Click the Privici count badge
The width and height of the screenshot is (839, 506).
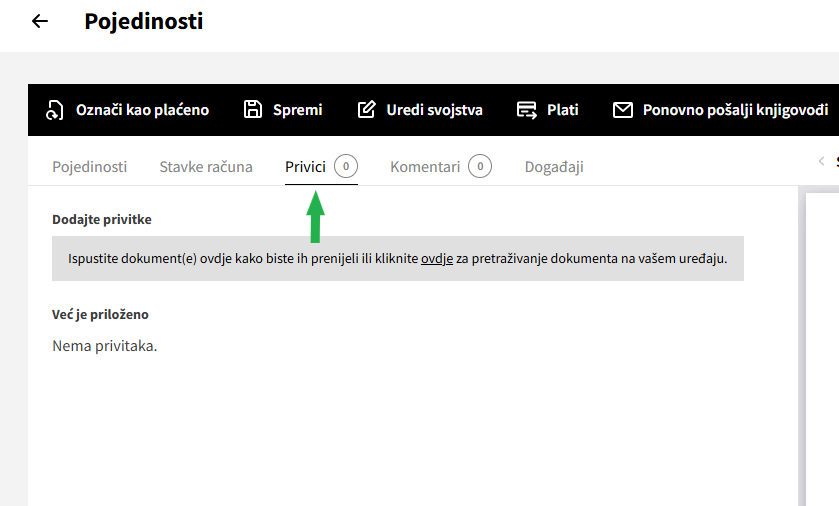point(346,166)
